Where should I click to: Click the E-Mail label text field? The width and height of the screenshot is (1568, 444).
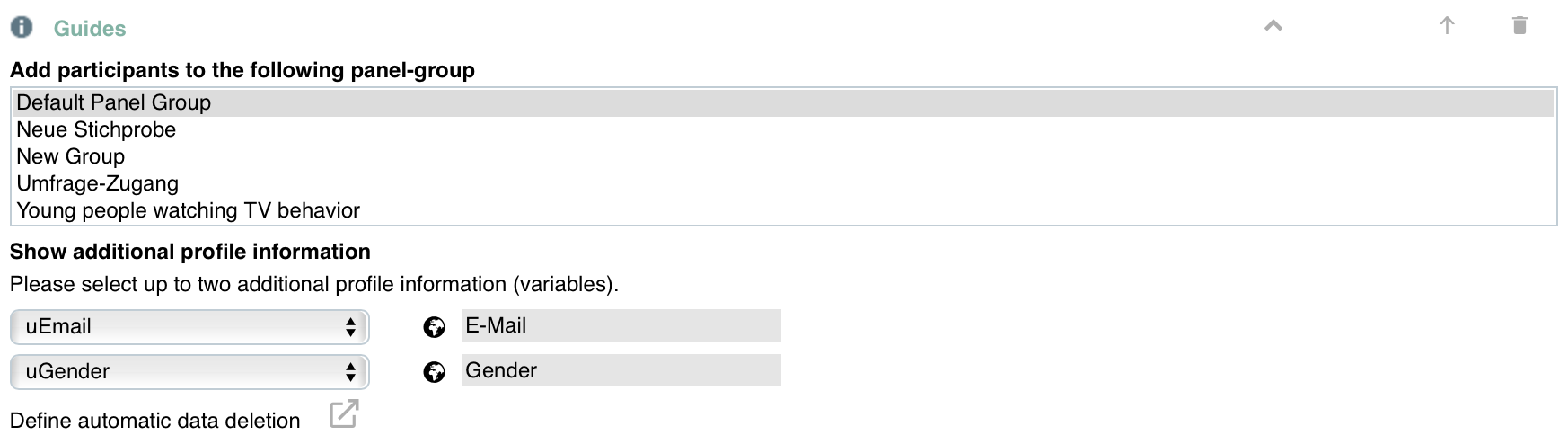click(621, 325)
